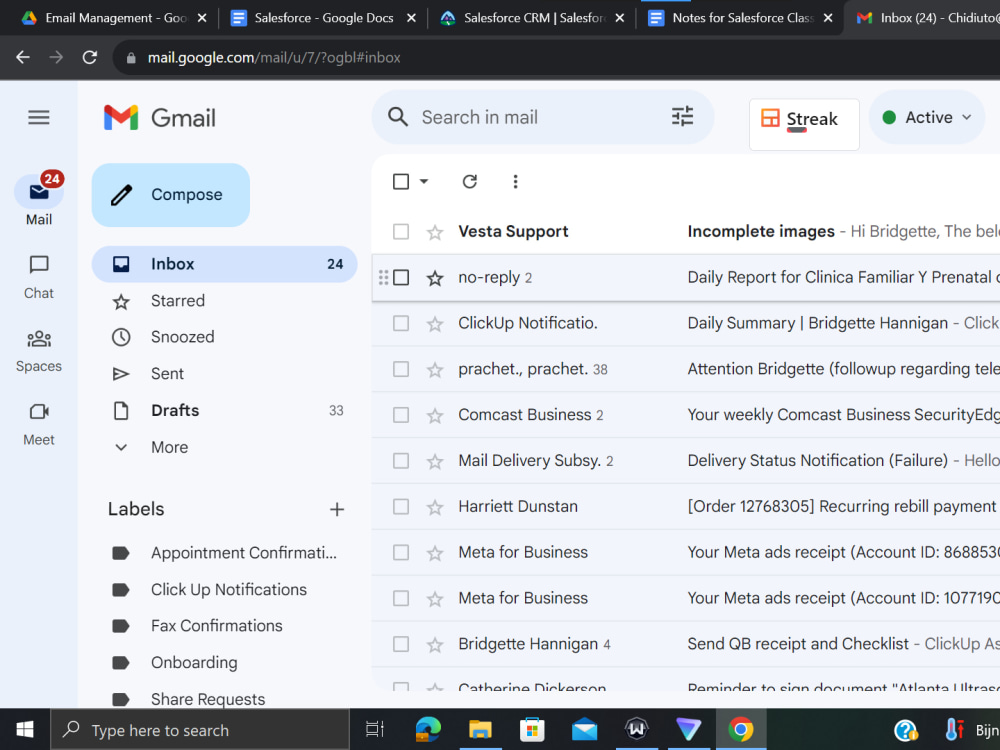
Task: Open File Explorer from taskbar
Action: [480, 730]
